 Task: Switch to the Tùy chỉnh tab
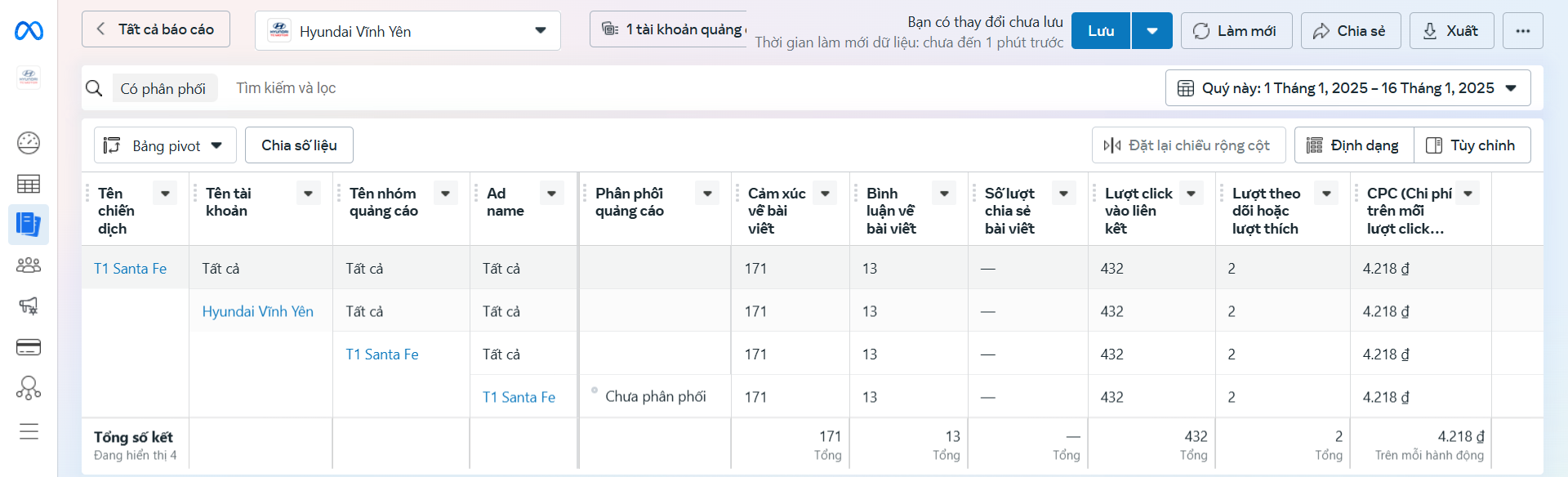click(x=1472, y=145)
